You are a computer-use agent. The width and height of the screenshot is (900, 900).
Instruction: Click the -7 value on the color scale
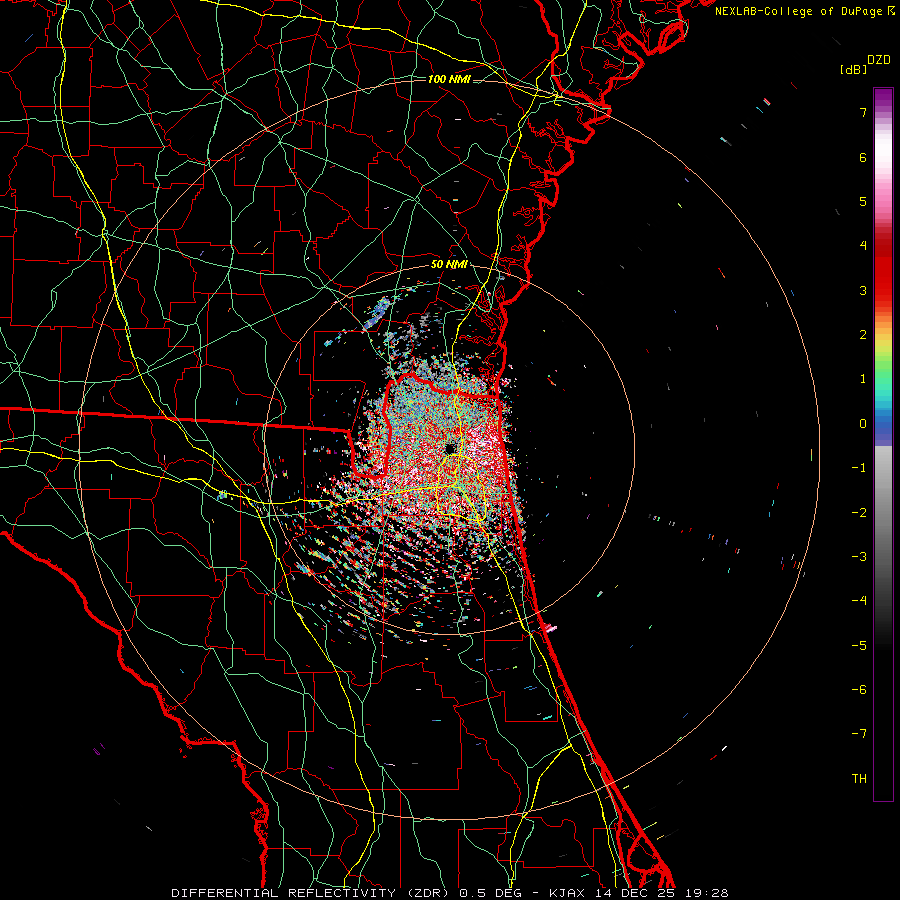click(859, 734)
